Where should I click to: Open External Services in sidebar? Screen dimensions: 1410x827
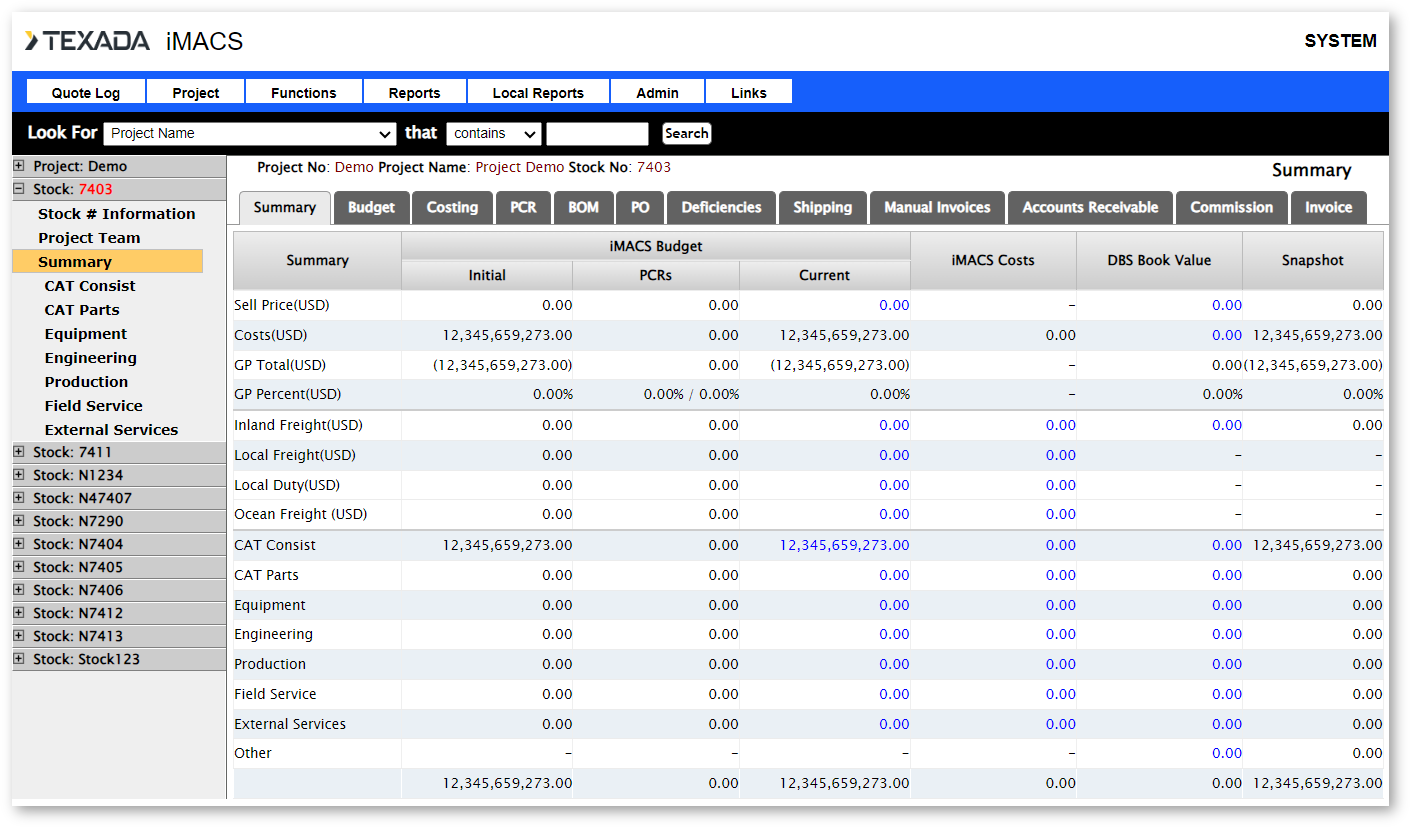point(111,430)
